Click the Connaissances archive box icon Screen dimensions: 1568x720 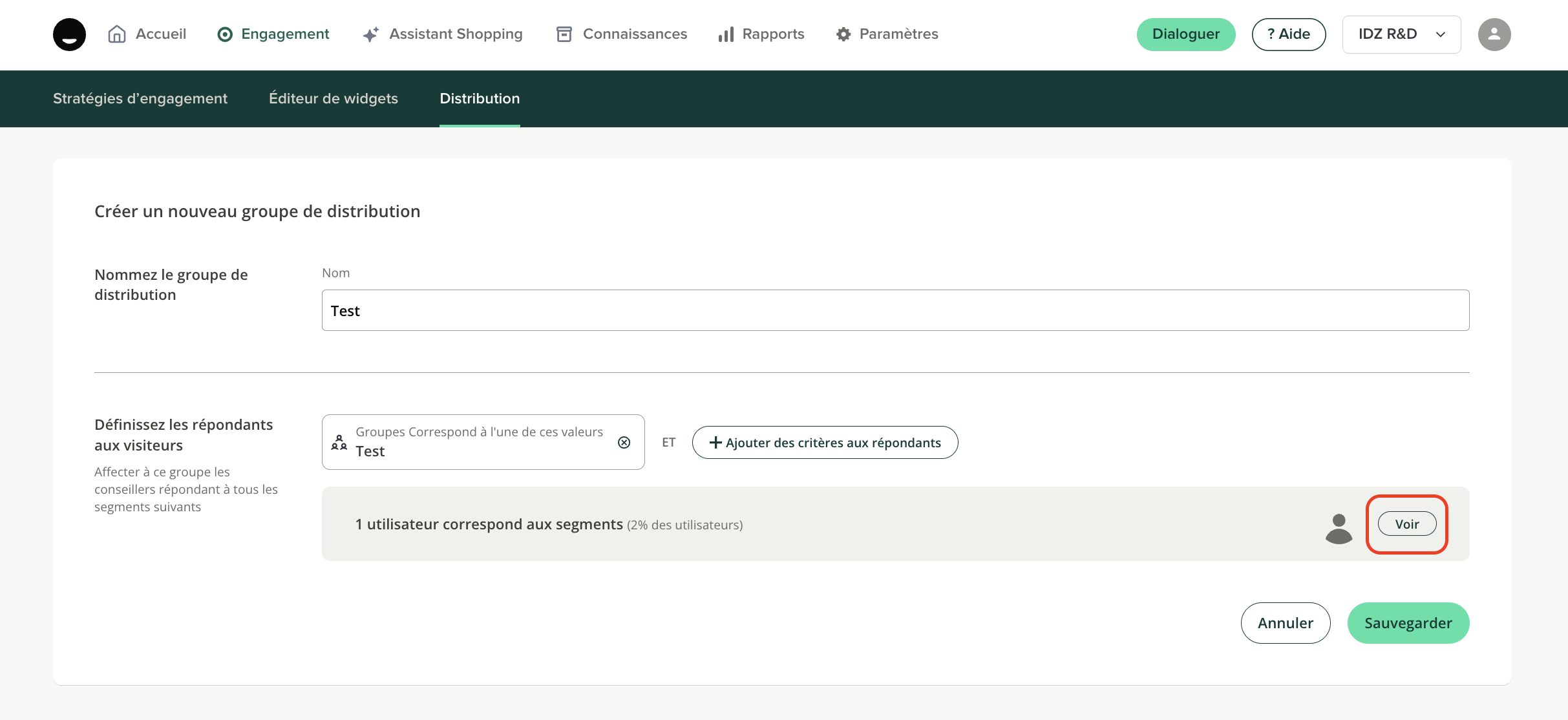click(x=564, y=34)
